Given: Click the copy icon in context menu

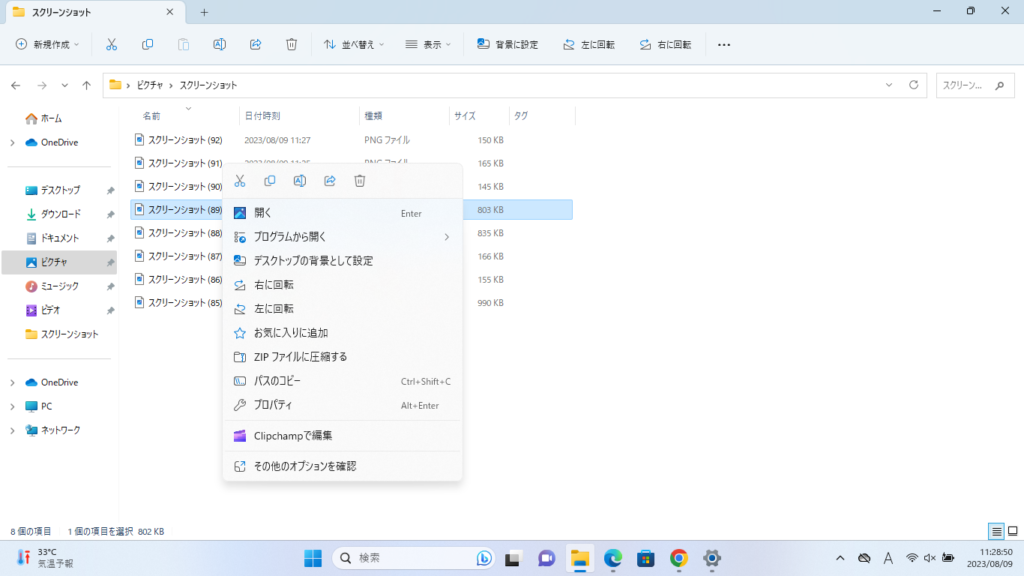Looking at the screenshot, I should [269, 181].
